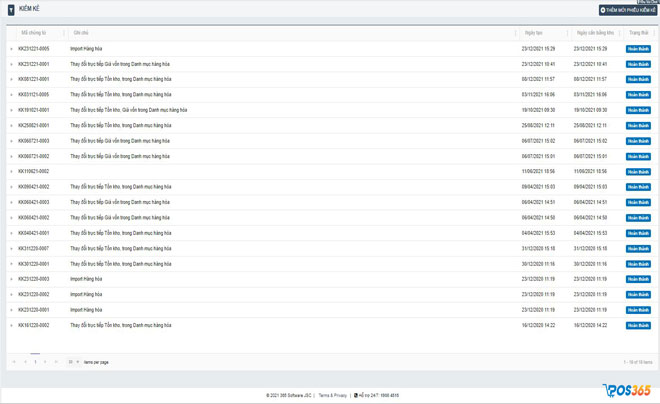Open the items per page dropdown
The image size is (660, 404).
coord(73,362)
